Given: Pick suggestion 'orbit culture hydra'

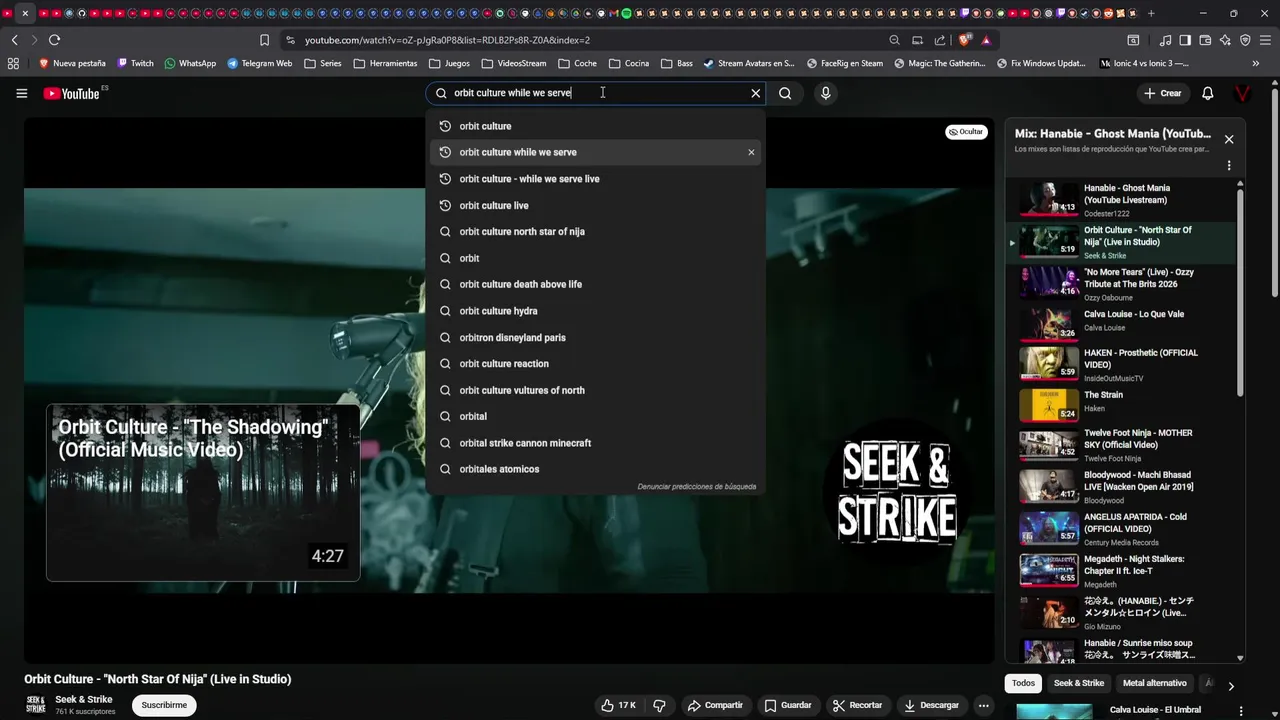Looking at the screenshot, I should 596,311.
